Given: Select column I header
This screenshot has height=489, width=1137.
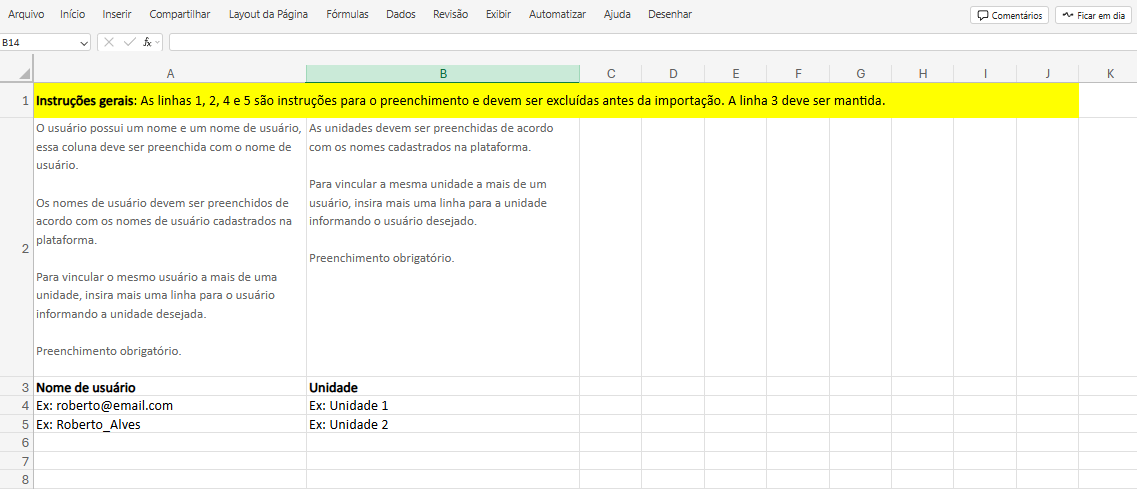Looking at the screenshot, I should point(985,73).
